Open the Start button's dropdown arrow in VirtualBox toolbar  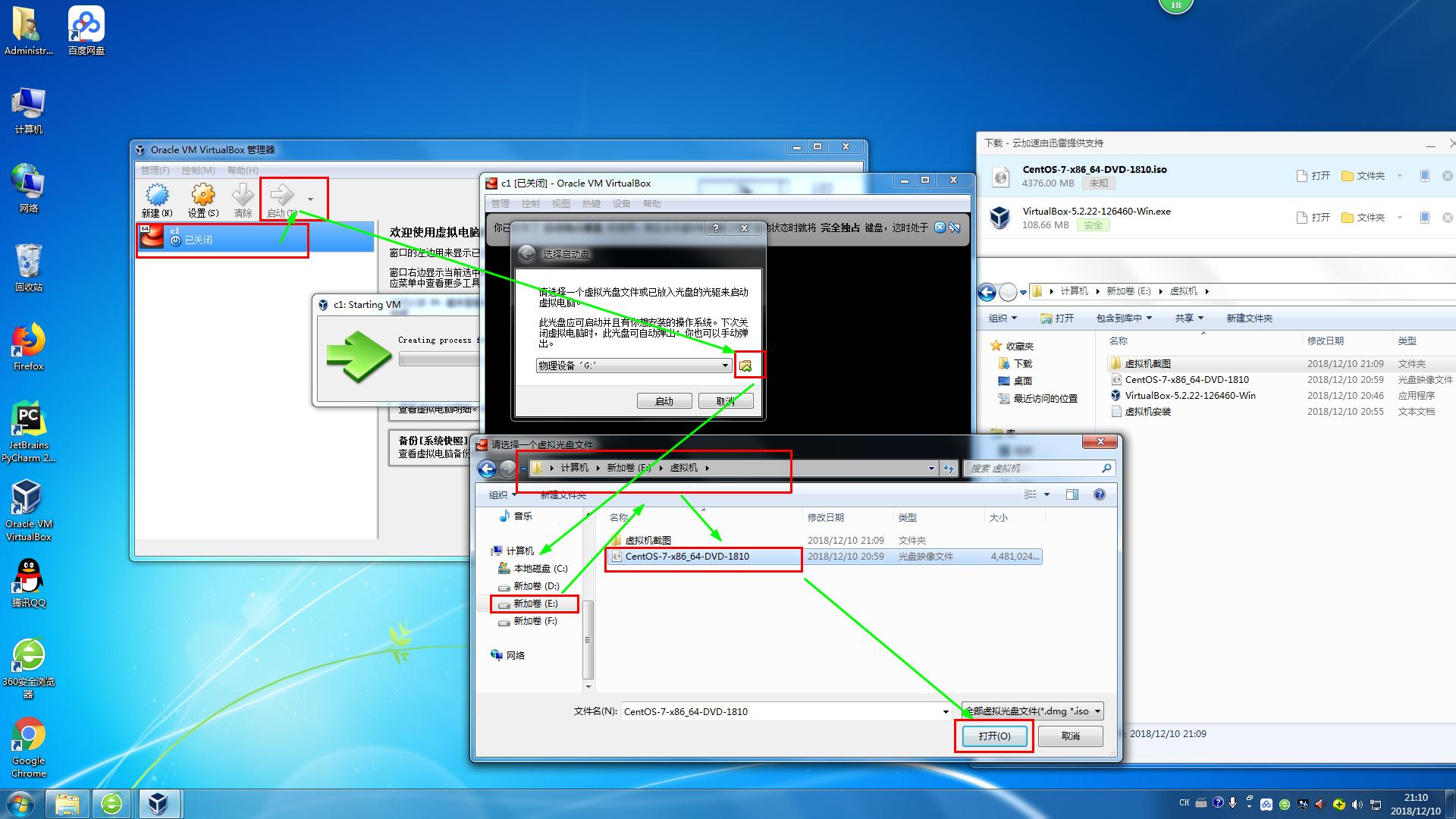point(310,199)
